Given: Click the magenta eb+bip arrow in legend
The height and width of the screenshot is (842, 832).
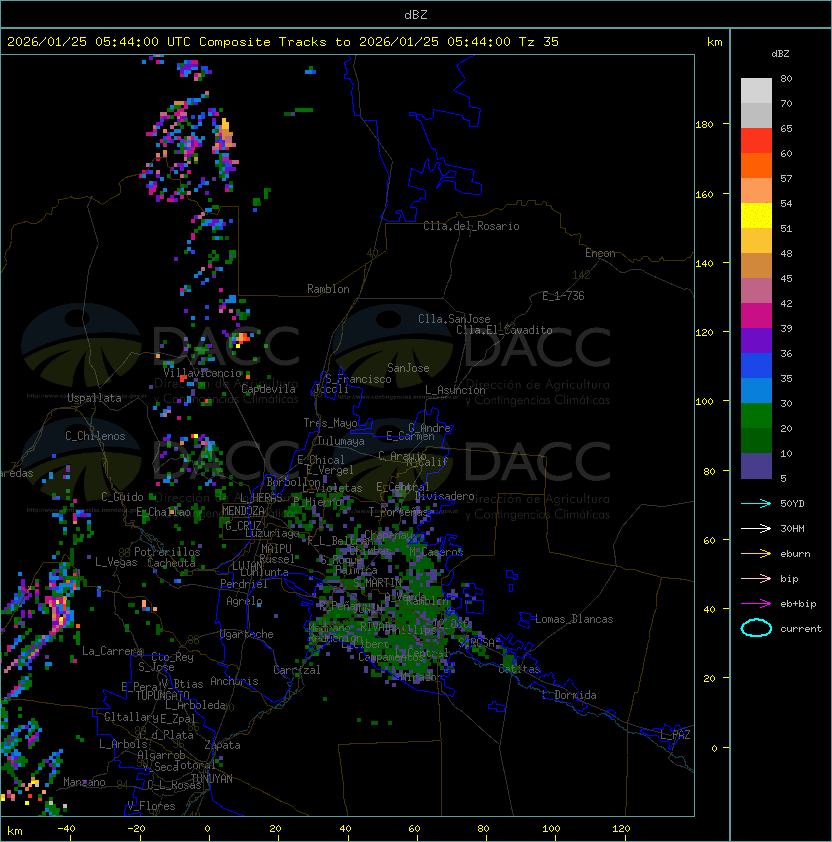Looking at the screenshot, I should click(x=756, y=604).
